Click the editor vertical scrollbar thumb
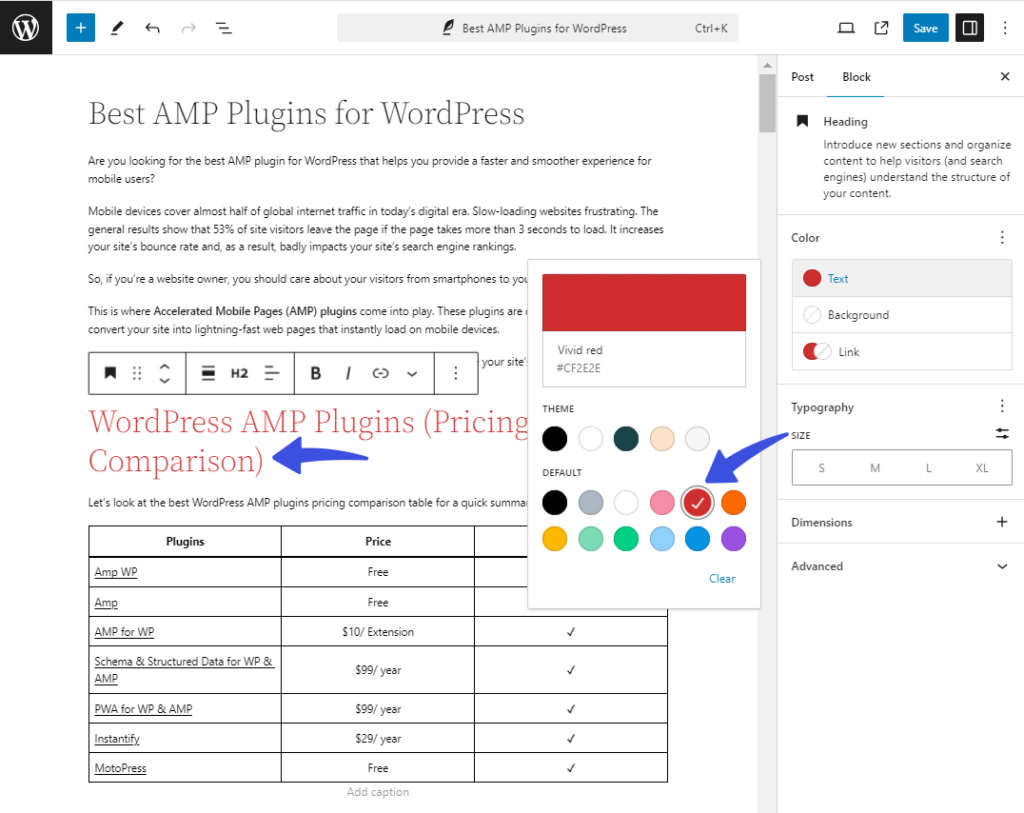Viewport: 1024px width, 813px height. (x=767, y=103)
